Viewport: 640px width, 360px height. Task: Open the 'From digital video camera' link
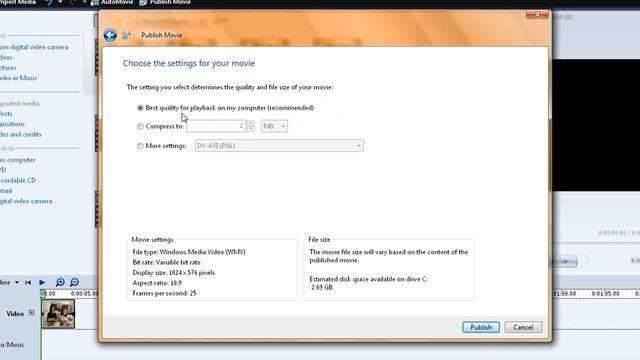pos(34,47)
